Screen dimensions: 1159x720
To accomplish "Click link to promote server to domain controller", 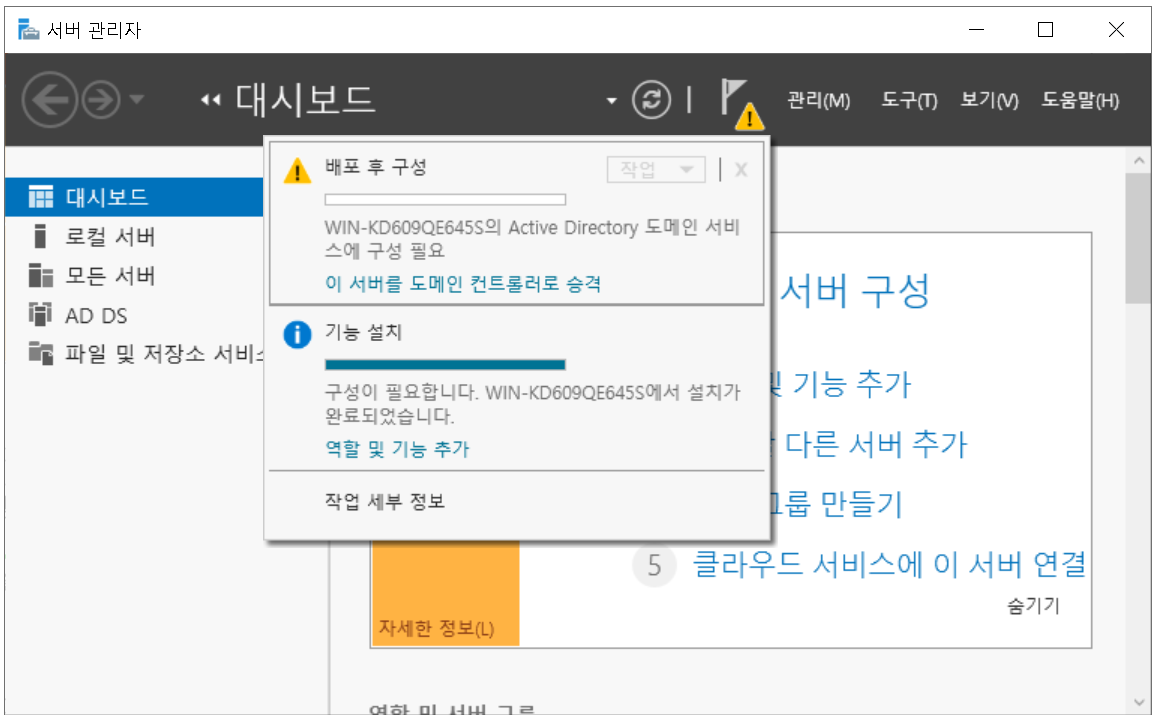I will tap(463, 284).
